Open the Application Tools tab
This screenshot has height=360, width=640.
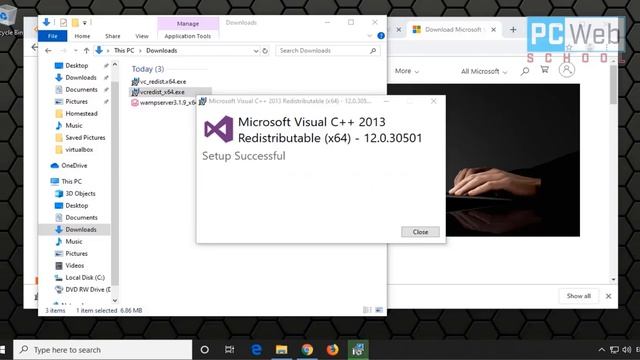point(188,36)
